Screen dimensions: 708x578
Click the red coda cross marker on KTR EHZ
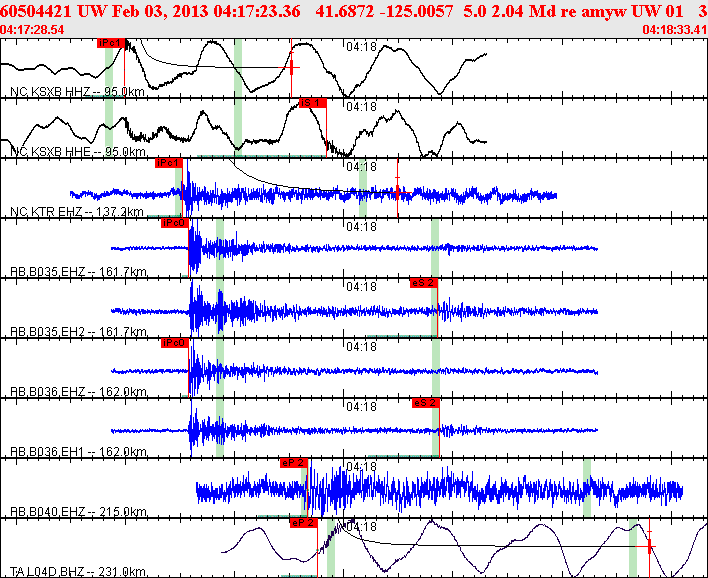coord(398,193)
